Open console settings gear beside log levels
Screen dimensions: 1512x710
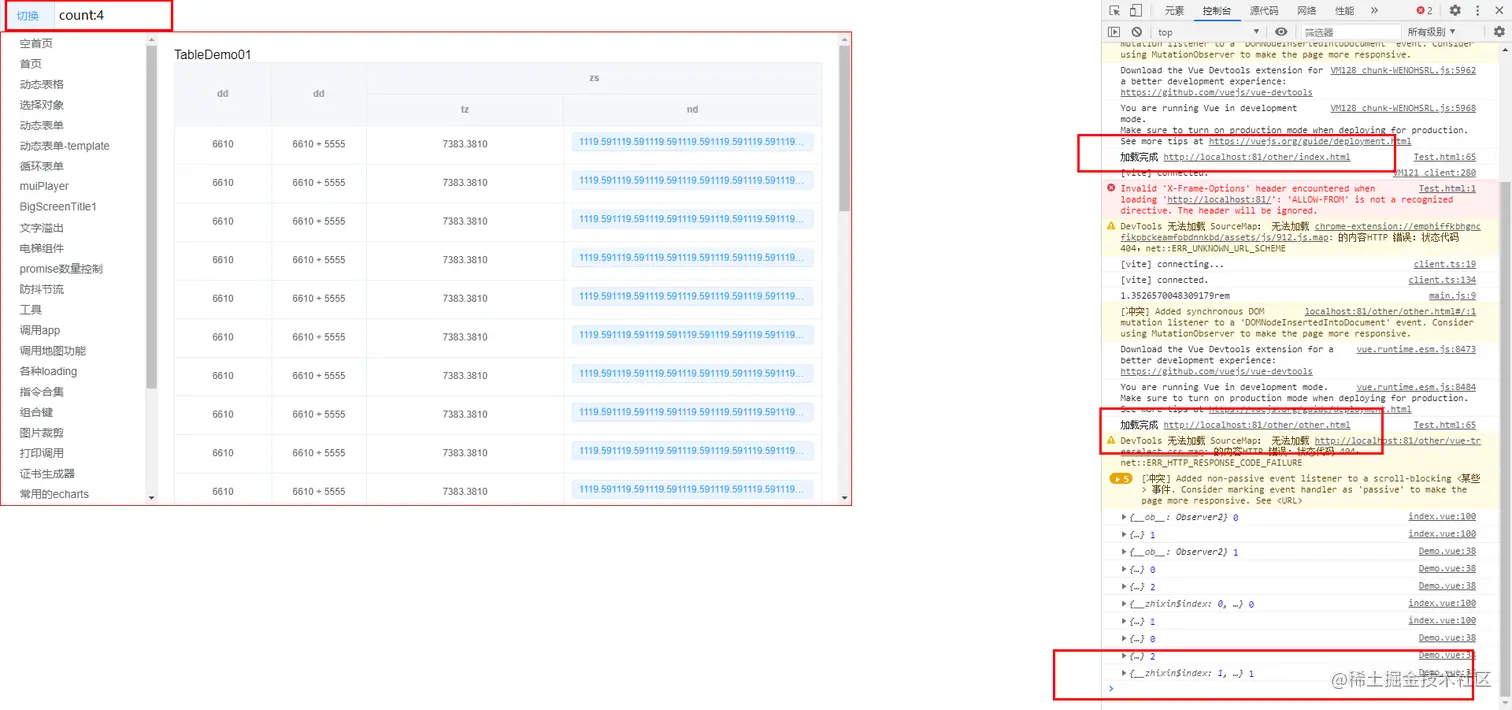click(x=1498, y=32)
